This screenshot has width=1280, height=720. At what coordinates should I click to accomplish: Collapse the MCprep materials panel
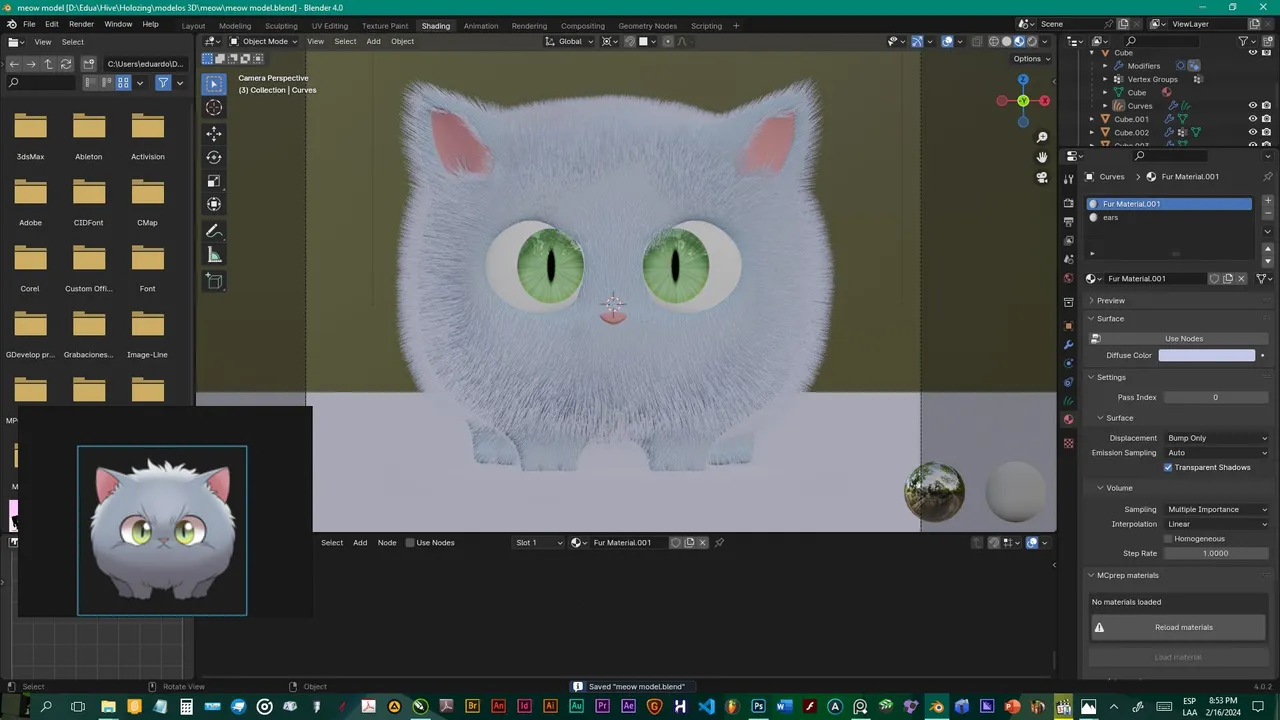[x=1127, y=575]
